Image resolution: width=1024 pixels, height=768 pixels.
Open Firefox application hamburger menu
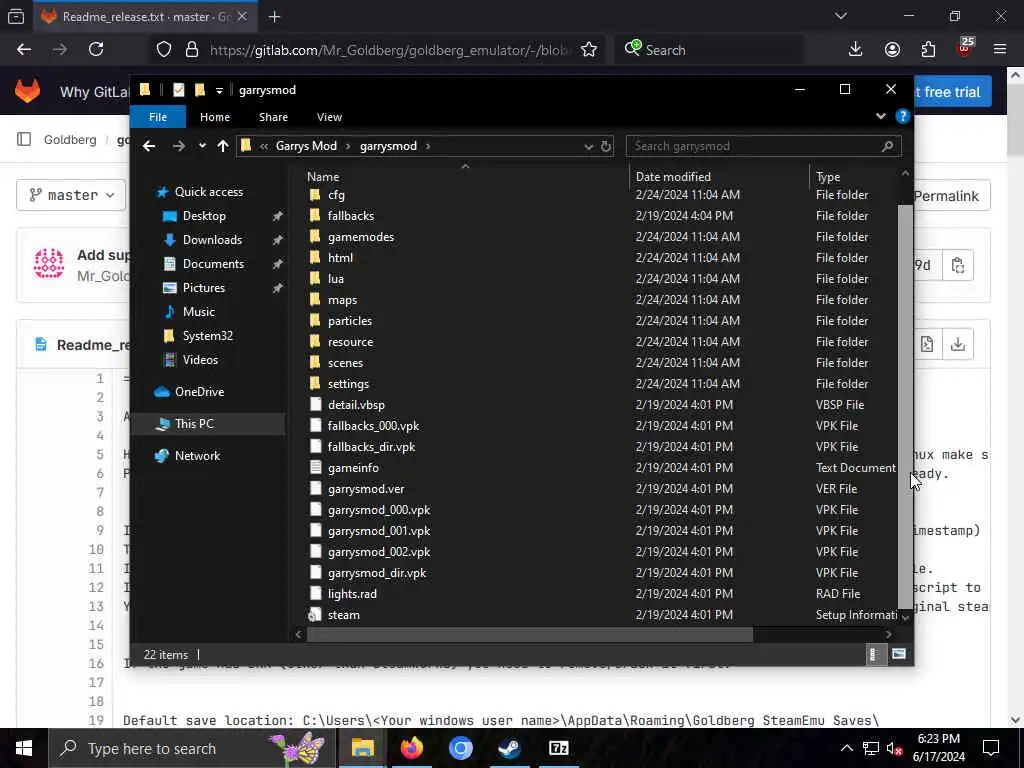point(999,50)
